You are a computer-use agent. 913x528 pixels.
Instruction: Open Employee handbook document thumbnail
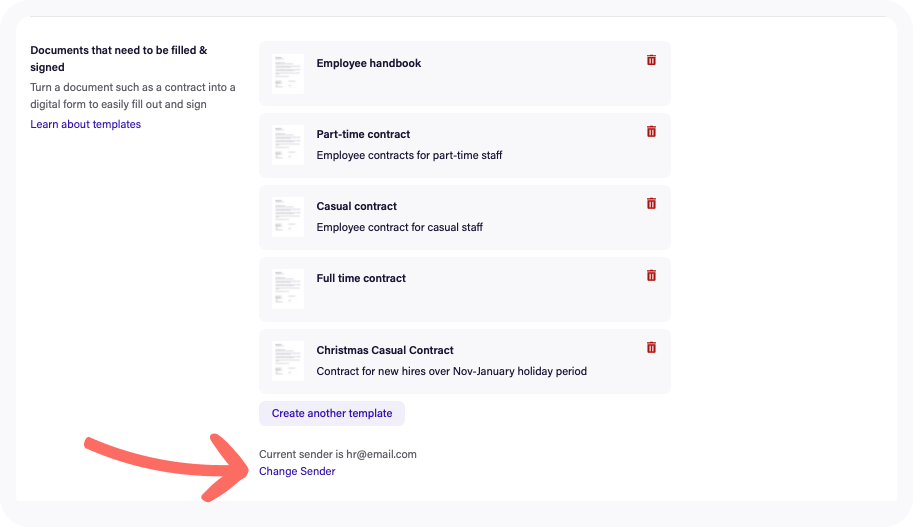(x=288, y=74)
